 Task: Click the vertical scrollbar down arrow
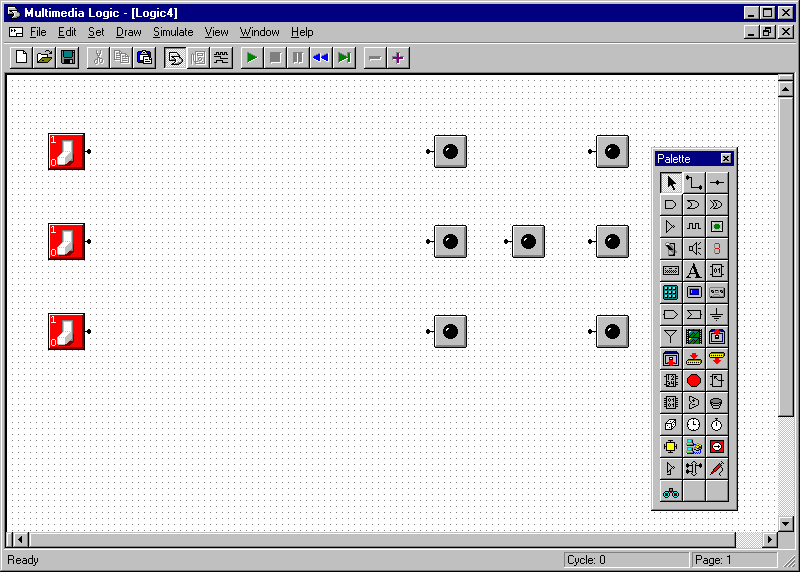tap(786, 523)
